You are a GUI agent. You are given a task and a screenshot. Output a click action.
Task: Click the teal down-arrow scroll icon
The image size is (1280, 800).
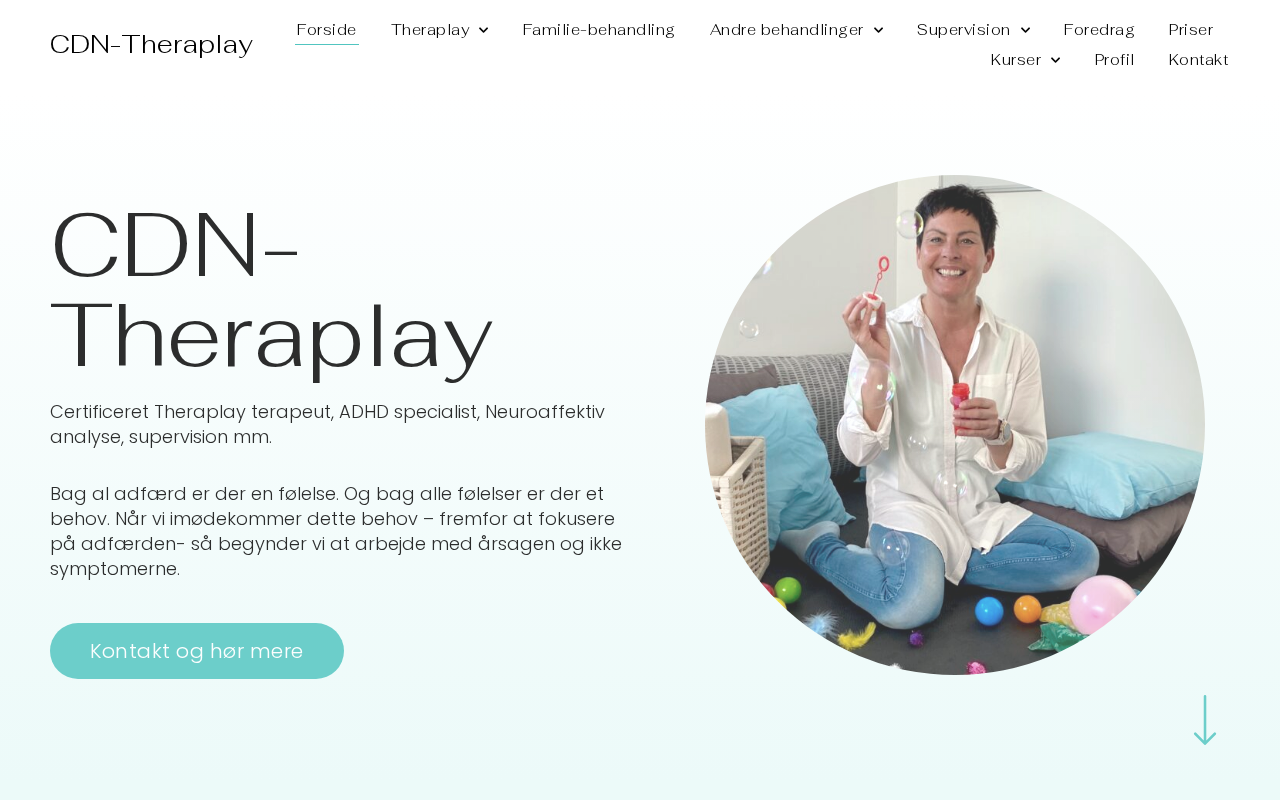coord(1205,720)
